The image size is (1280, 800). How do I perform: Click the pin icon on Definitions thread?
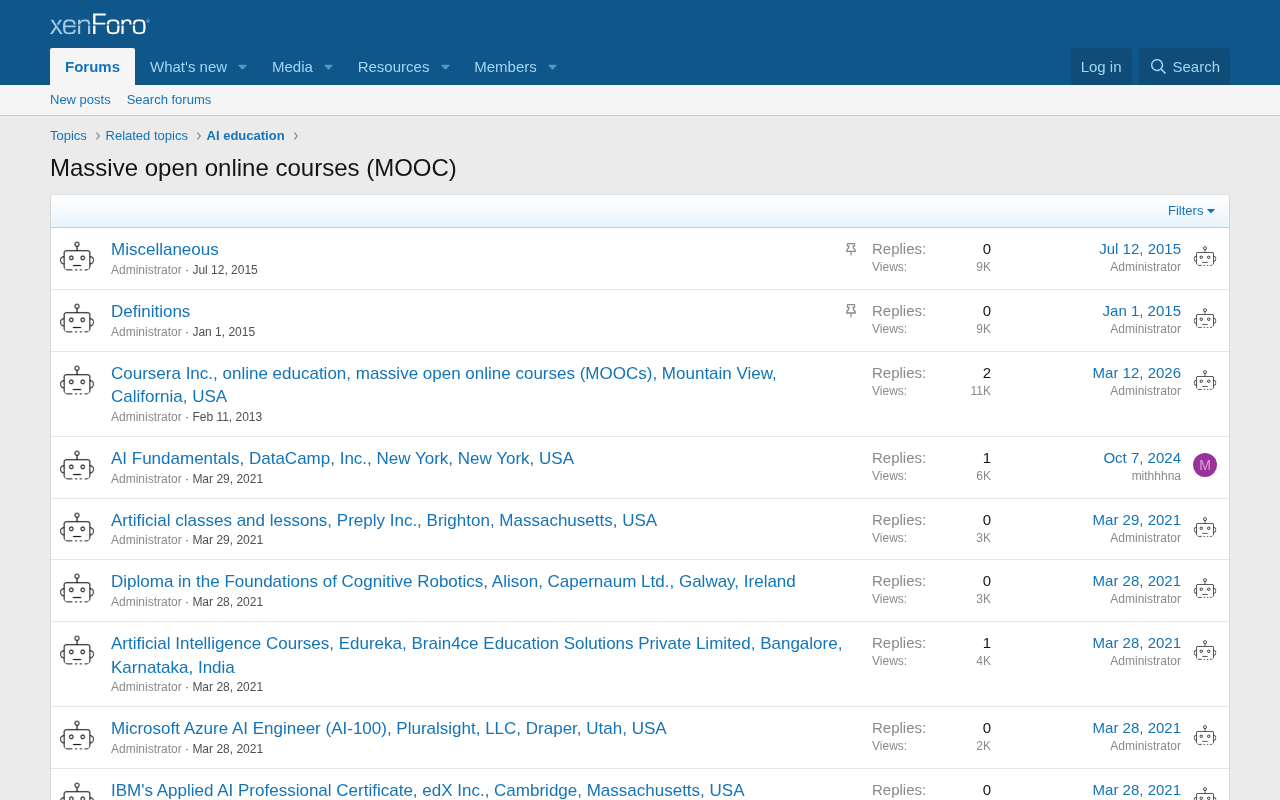(x=851, y=311)
